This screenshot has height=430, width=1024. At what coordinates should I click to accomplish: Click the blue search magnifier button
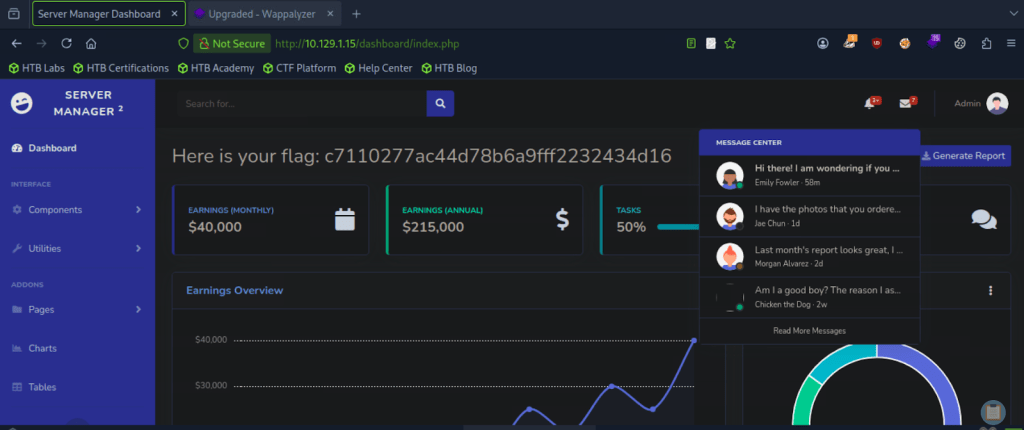440,103
